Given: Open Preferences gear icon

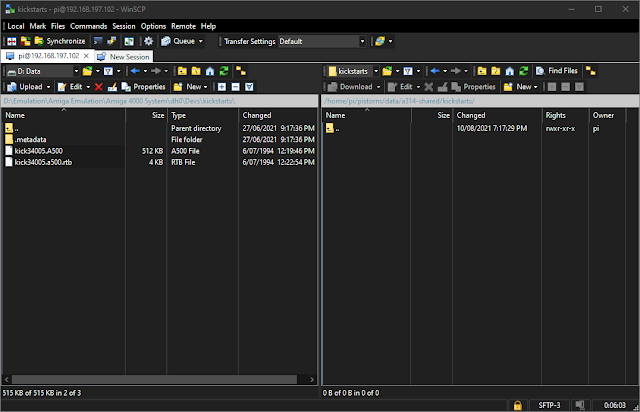Looking at the screenshot, I should coord(149,41).
